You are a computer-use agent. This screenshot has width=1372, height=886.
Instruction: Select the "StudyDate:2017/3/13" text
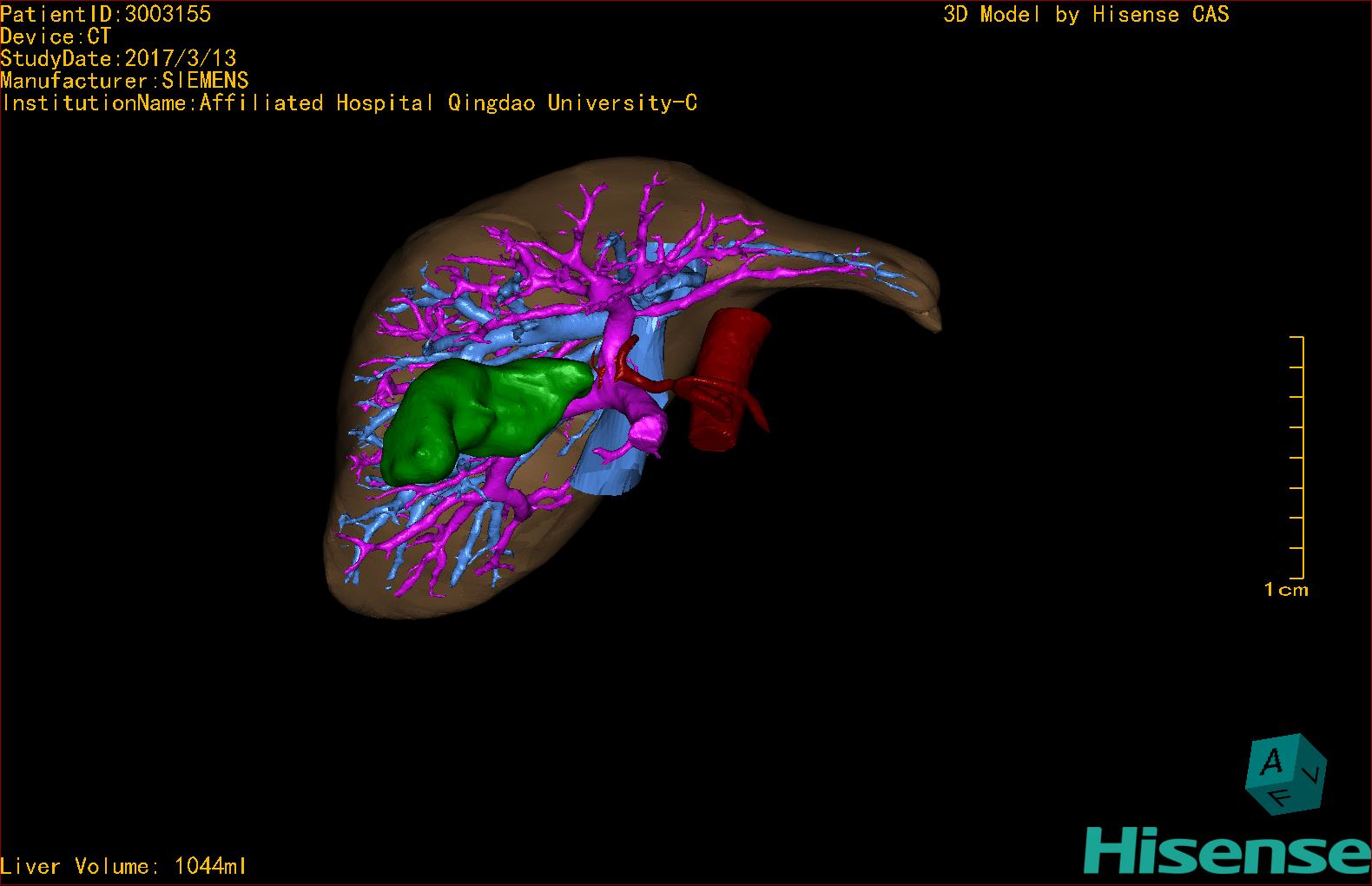[x=118, y=58]
